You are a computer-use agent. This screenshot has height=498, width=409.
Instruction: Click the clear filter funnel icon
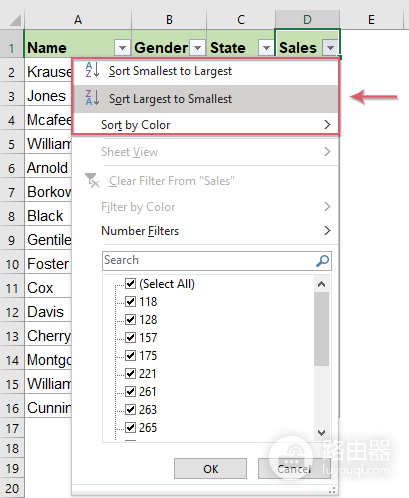(92, 180)
